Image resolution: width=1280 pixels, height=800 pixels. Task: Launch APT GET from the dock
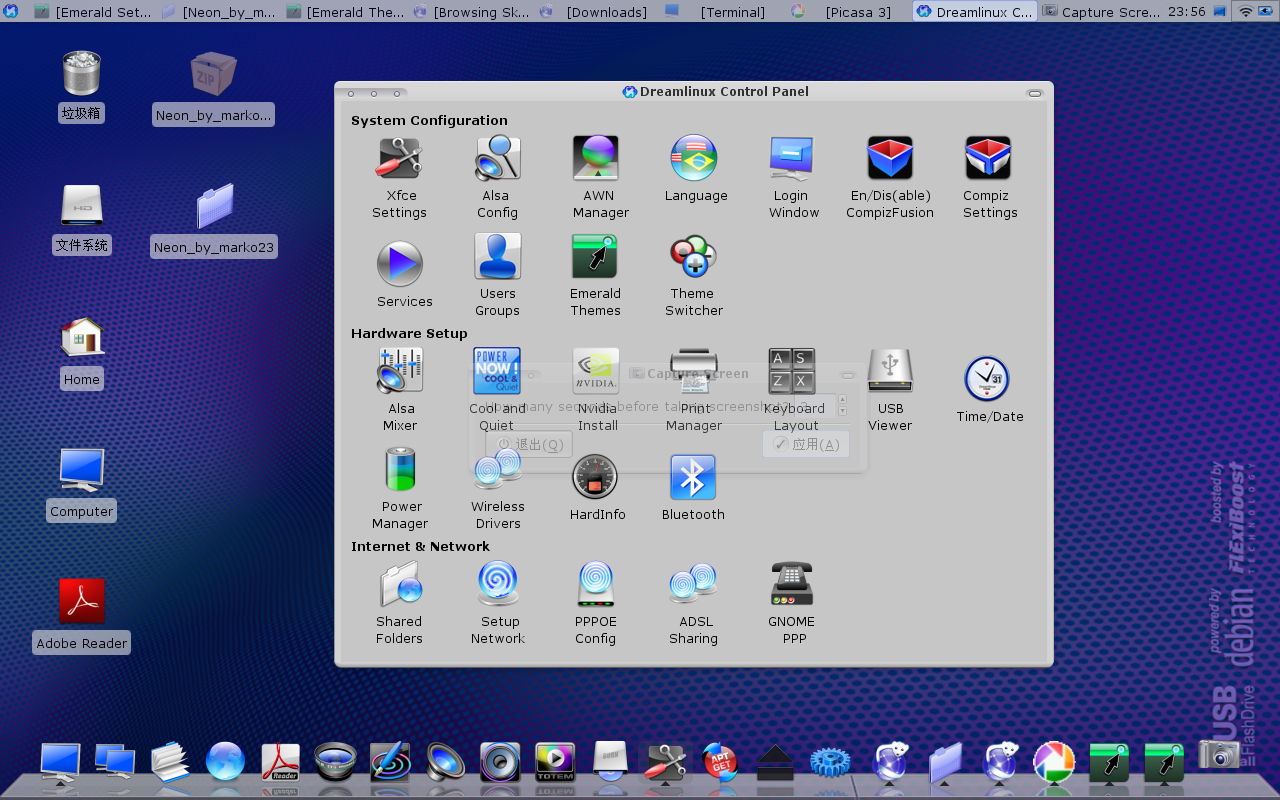point(720,762)
